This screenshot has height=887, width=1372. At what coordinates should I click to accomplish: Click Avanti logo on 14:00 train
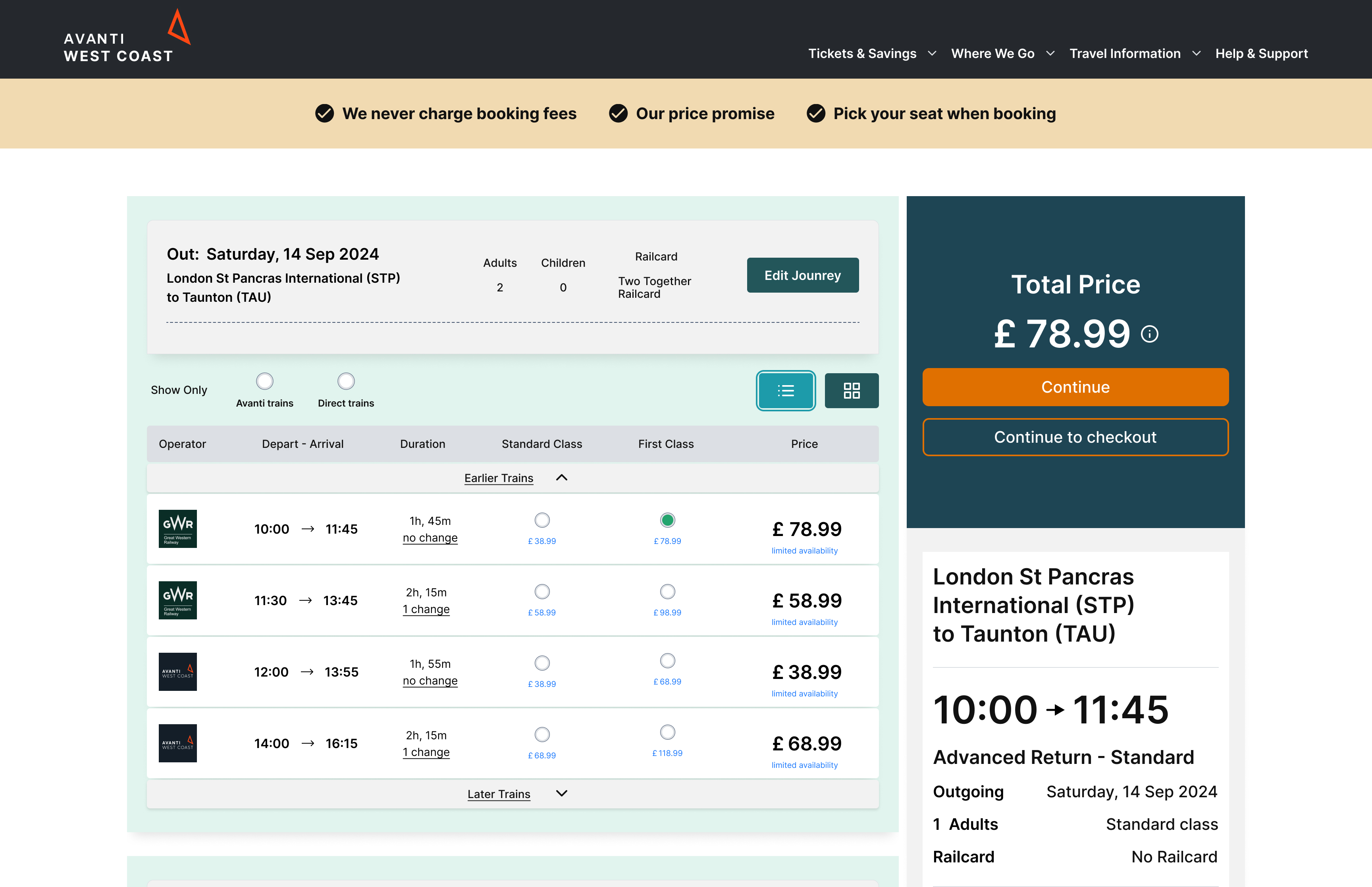(177, 743)
